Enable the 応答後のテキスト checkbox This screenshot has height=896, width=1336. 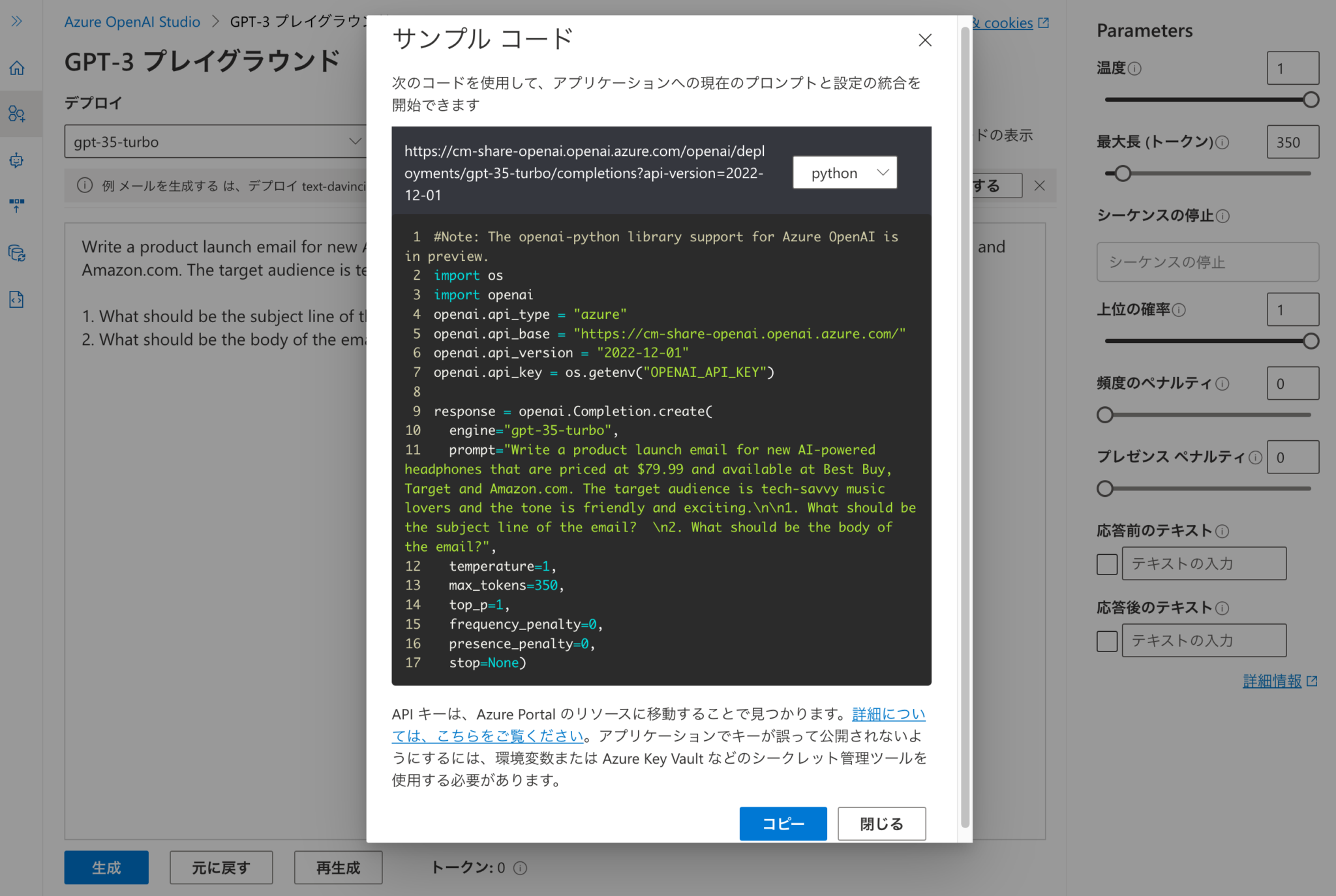[x=1107, y=641]
